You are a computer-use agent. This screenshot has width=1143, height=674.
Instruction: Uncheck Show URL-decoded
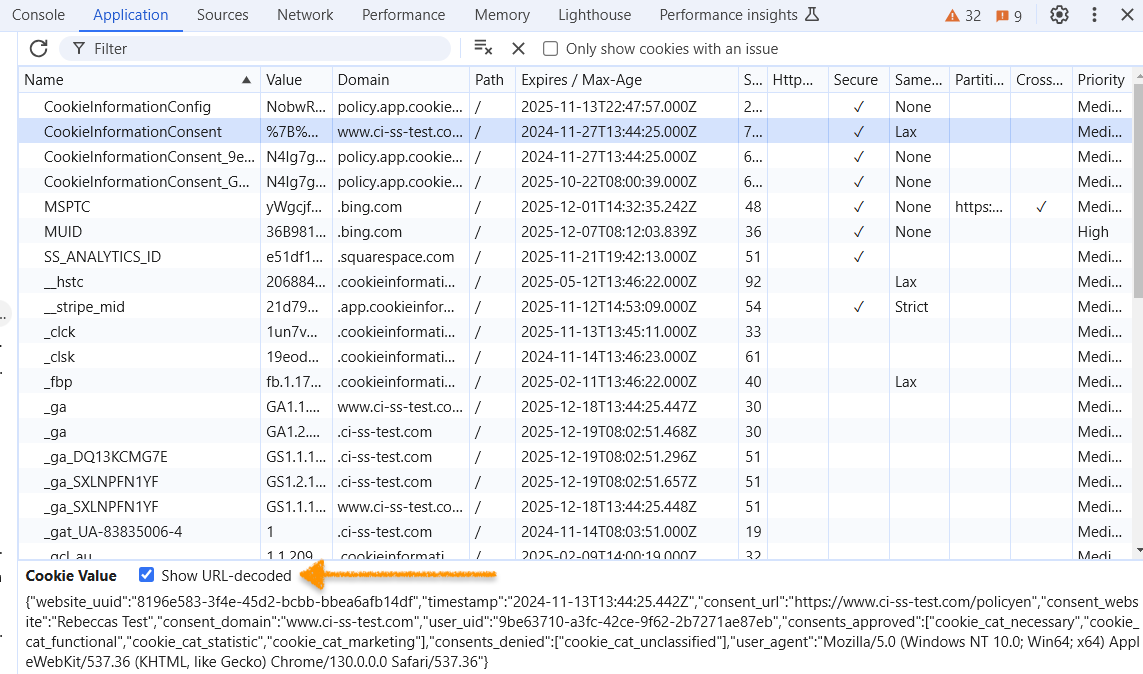click(147, 575)
